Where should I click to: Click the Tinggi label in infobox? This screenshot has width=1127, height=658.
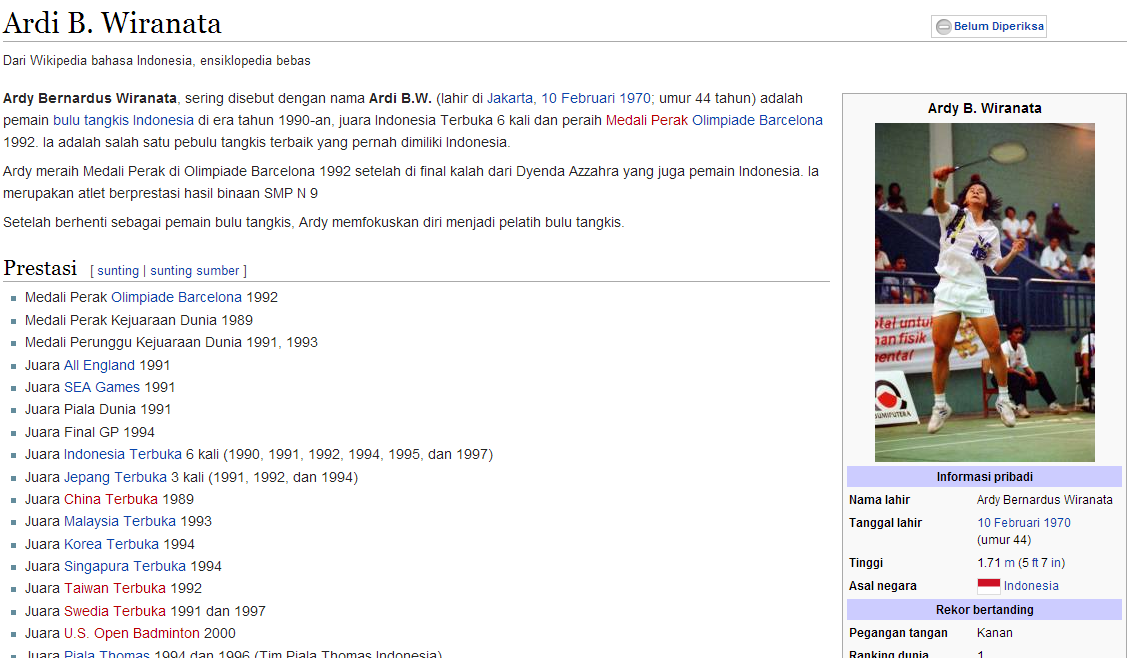[x=865, y=563]
